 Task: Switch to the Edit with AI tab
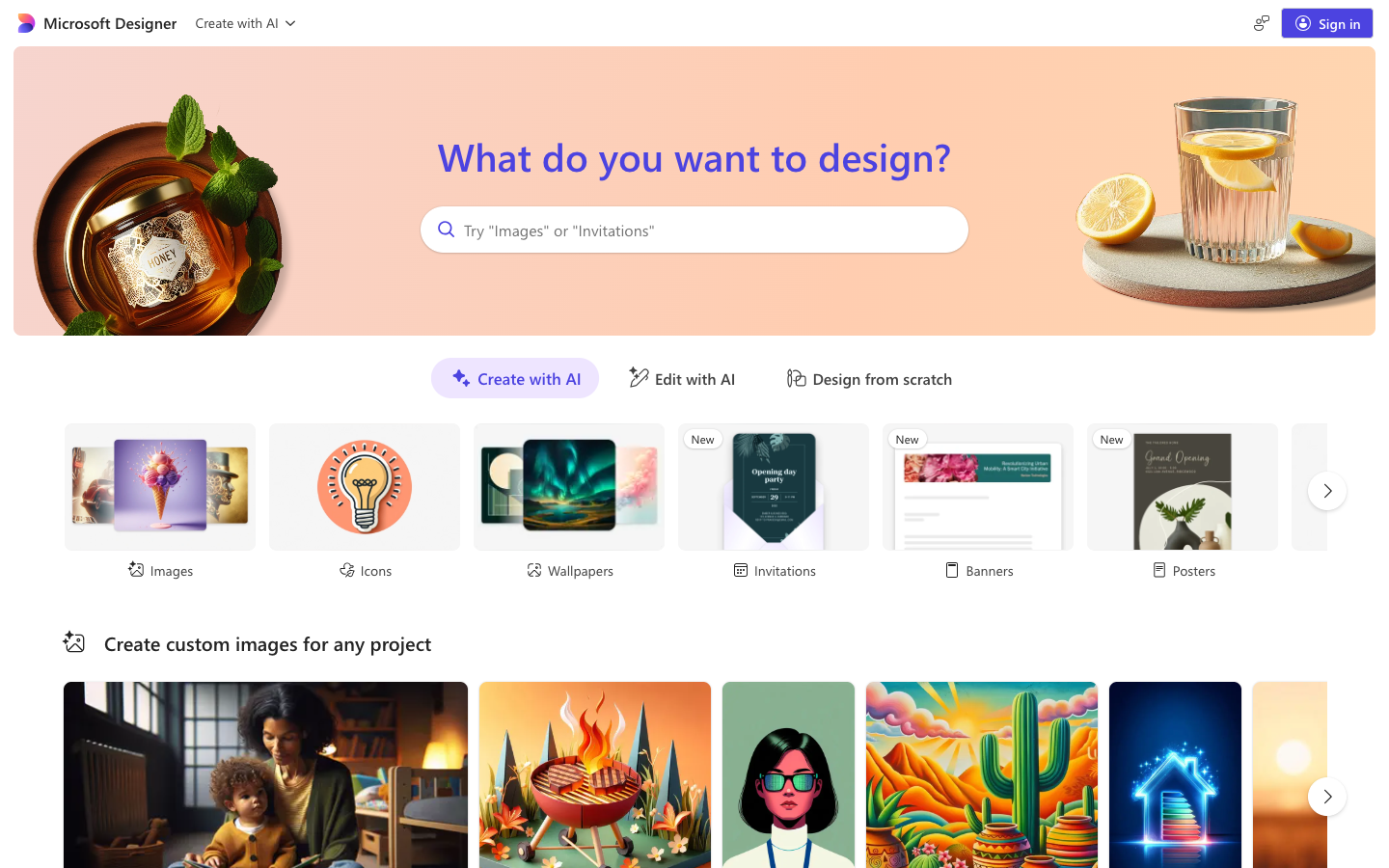coord(682,379)
